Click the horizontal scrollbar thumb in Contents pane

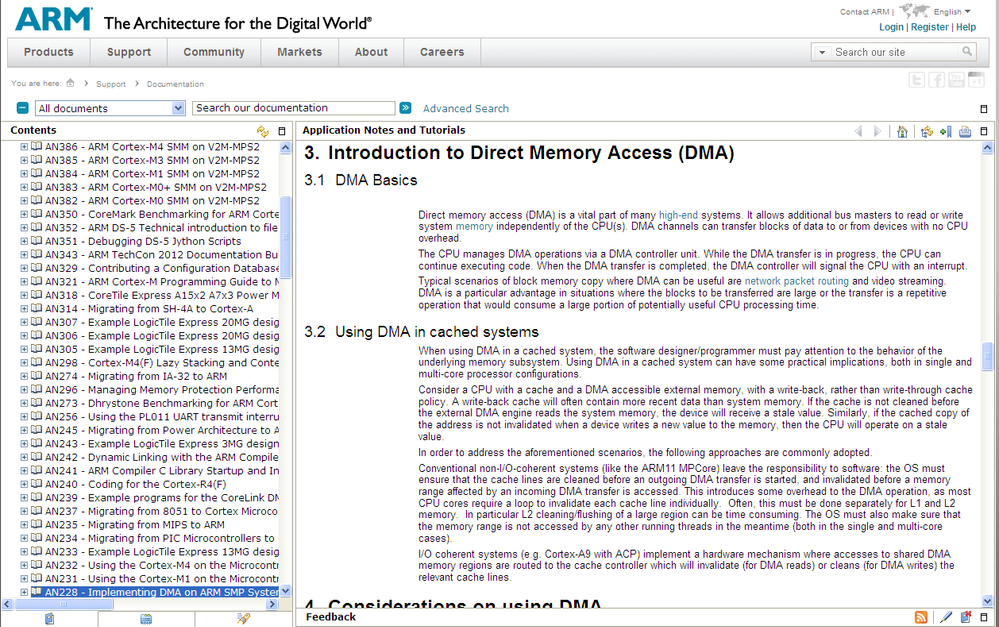click(x=64, y=604)
